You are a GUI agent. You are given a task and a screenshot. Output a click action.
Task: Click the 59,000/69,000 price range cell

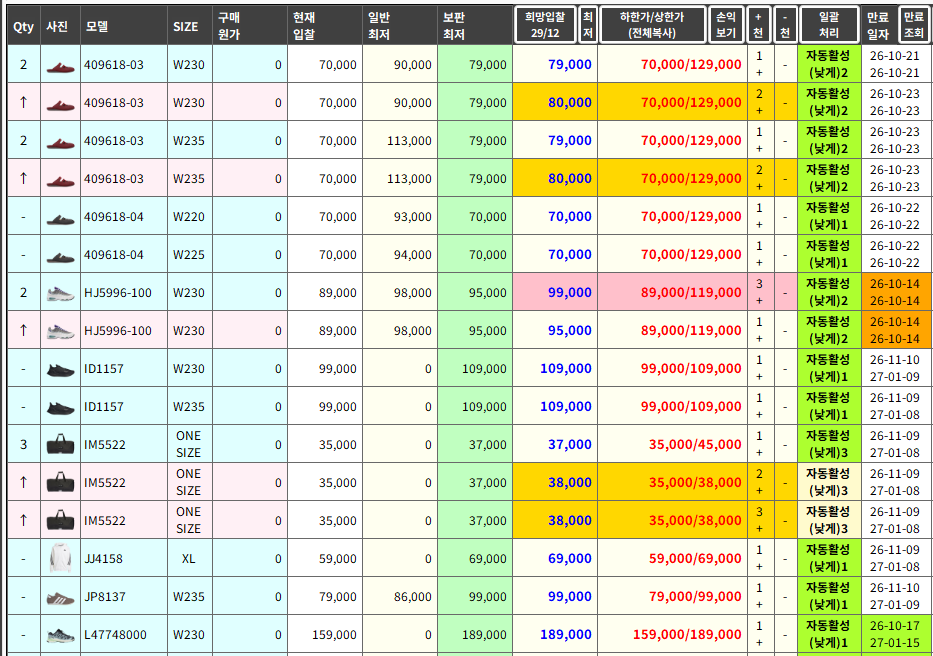tap(672, 558)
